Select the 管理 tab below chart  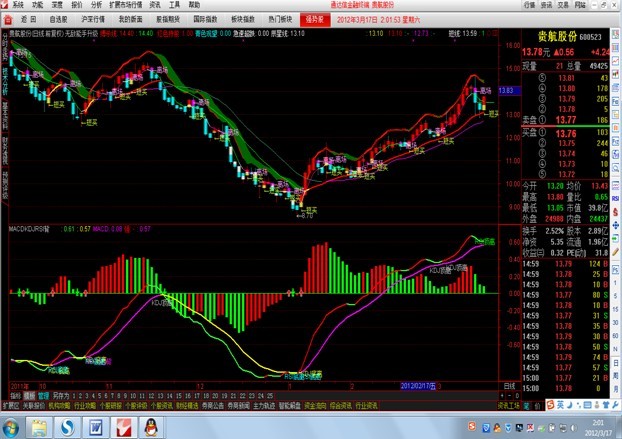(x=43, y=396)
